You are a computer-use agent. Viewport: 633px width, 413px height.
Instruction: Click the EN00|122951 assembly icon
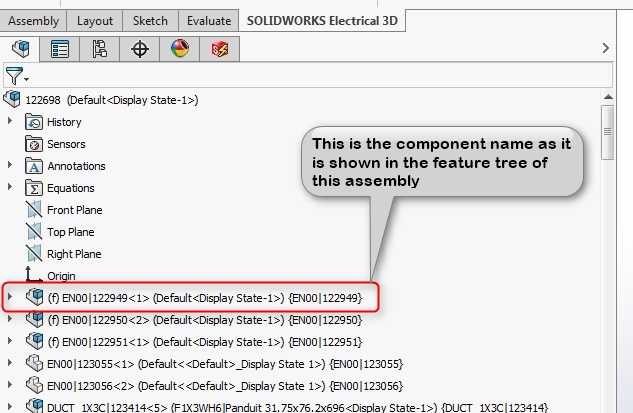click(x=34, y=341)
